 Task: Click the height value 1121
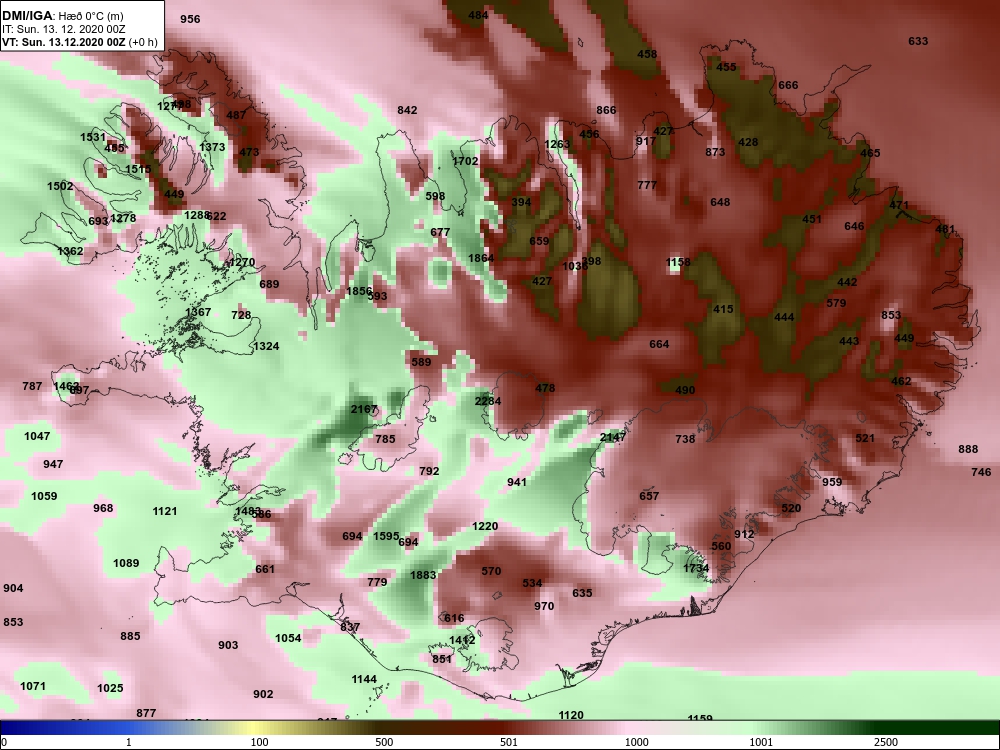point(165,511)
